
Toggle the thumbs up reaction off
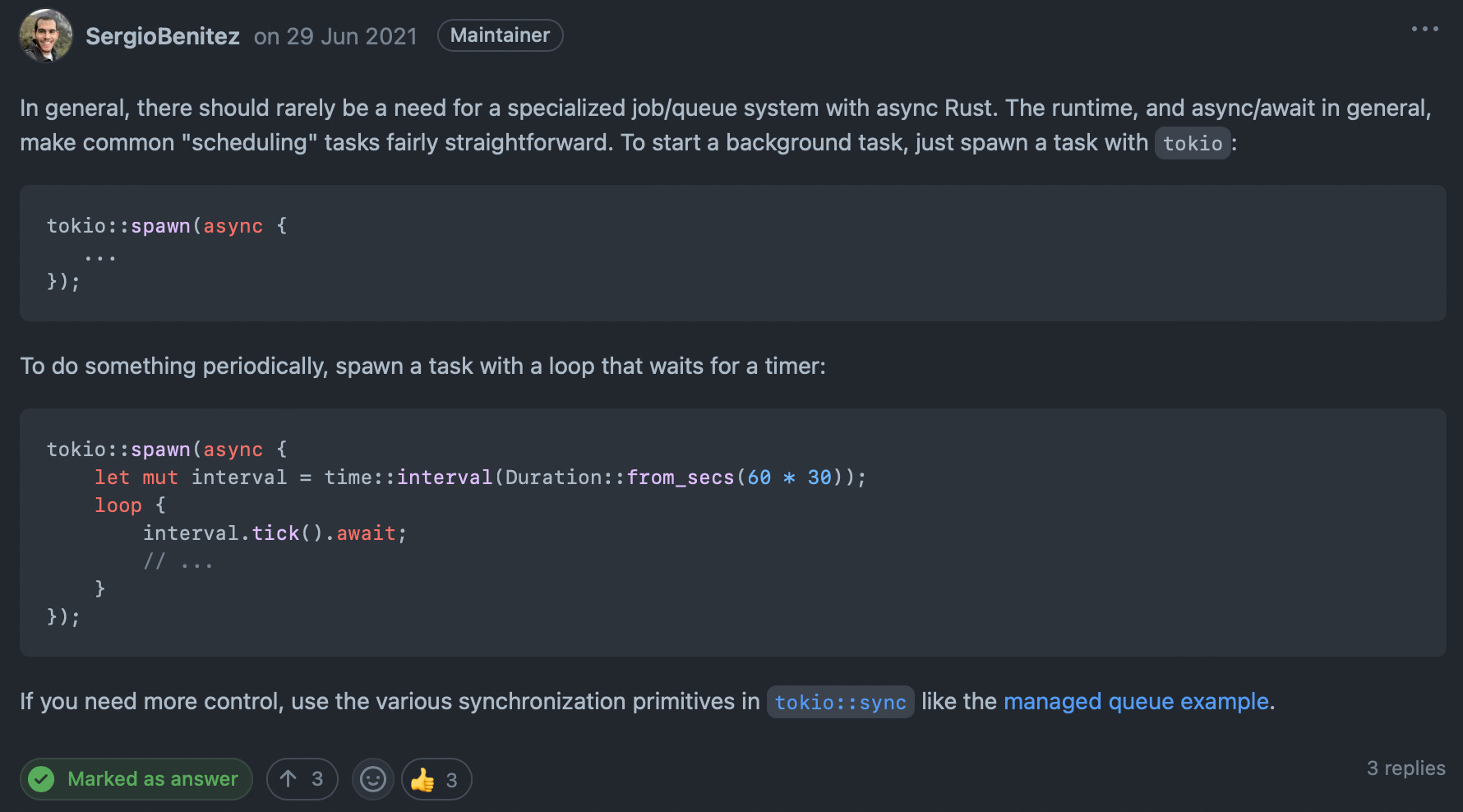[x=436, y=779]
